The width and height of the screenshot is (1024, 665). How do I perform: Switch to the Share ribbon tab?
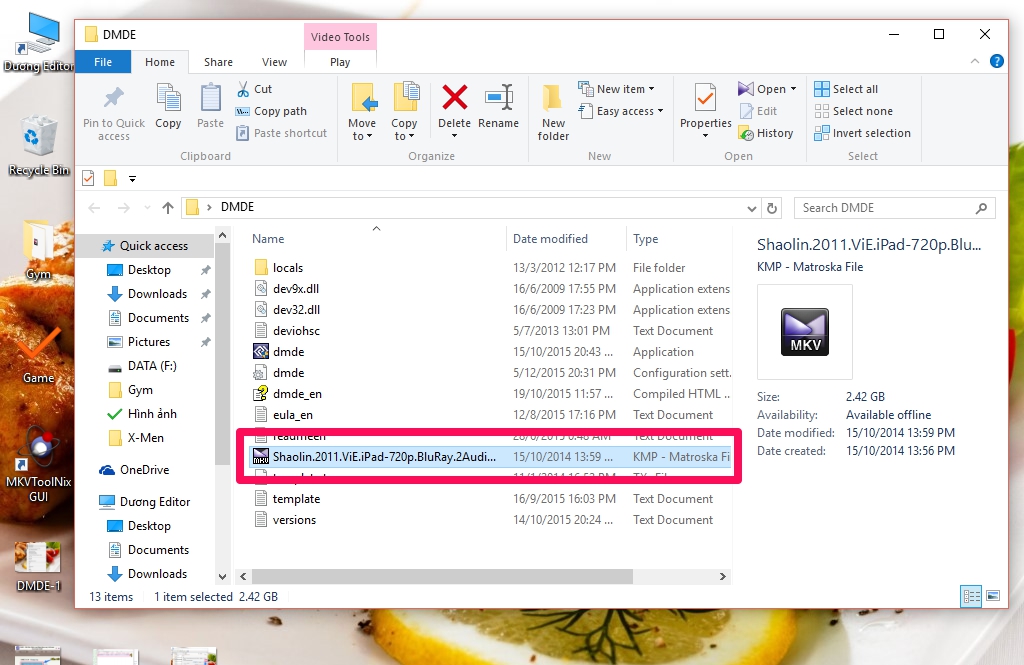tap(218, 62)
